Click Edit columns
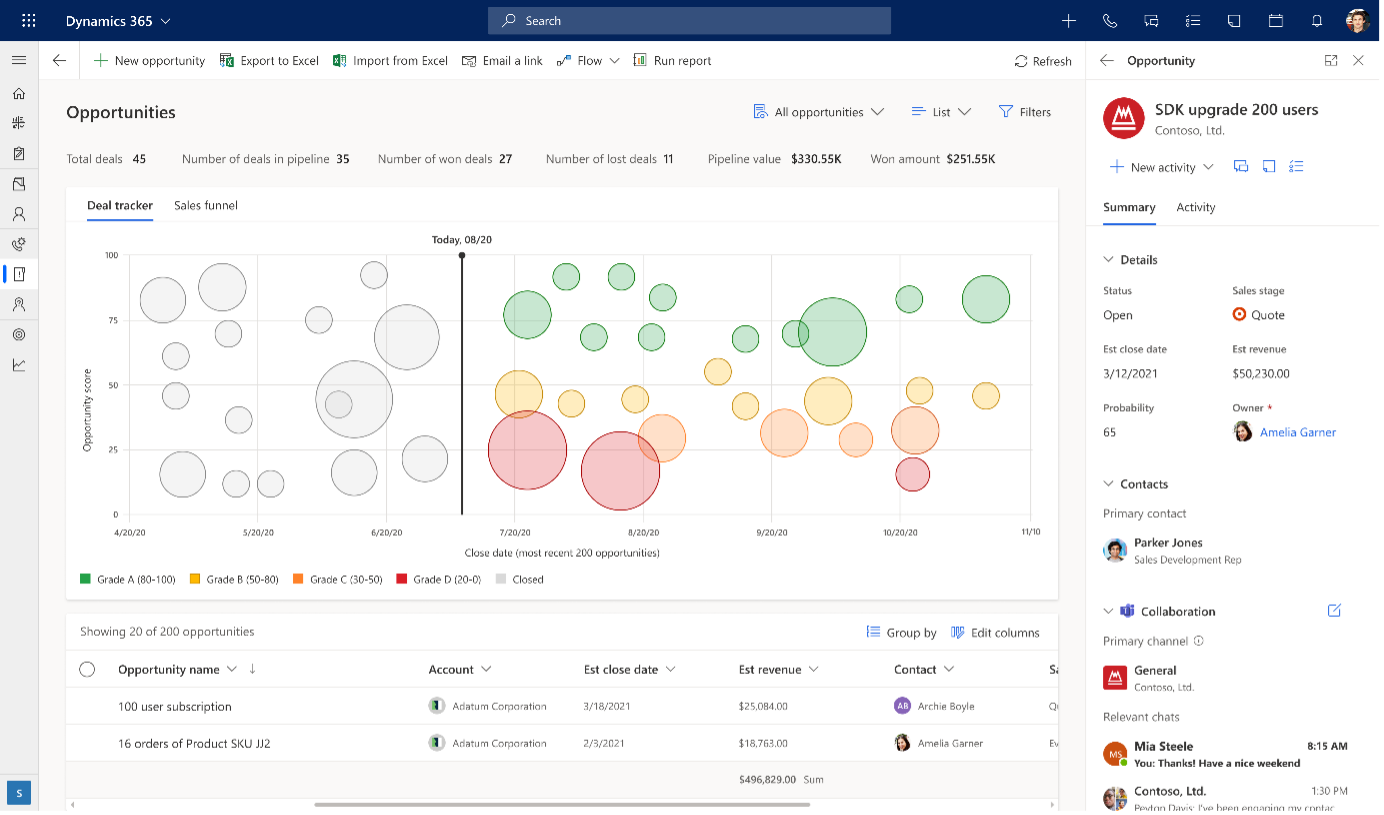 coord(995,632)
